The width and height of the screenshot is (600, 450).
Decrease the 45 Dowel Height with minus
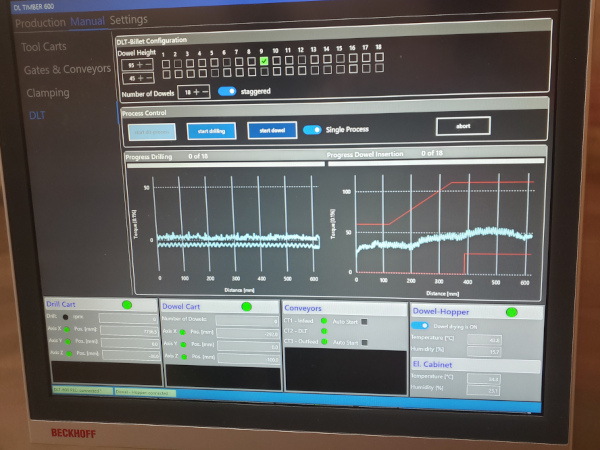pos(149,78)
